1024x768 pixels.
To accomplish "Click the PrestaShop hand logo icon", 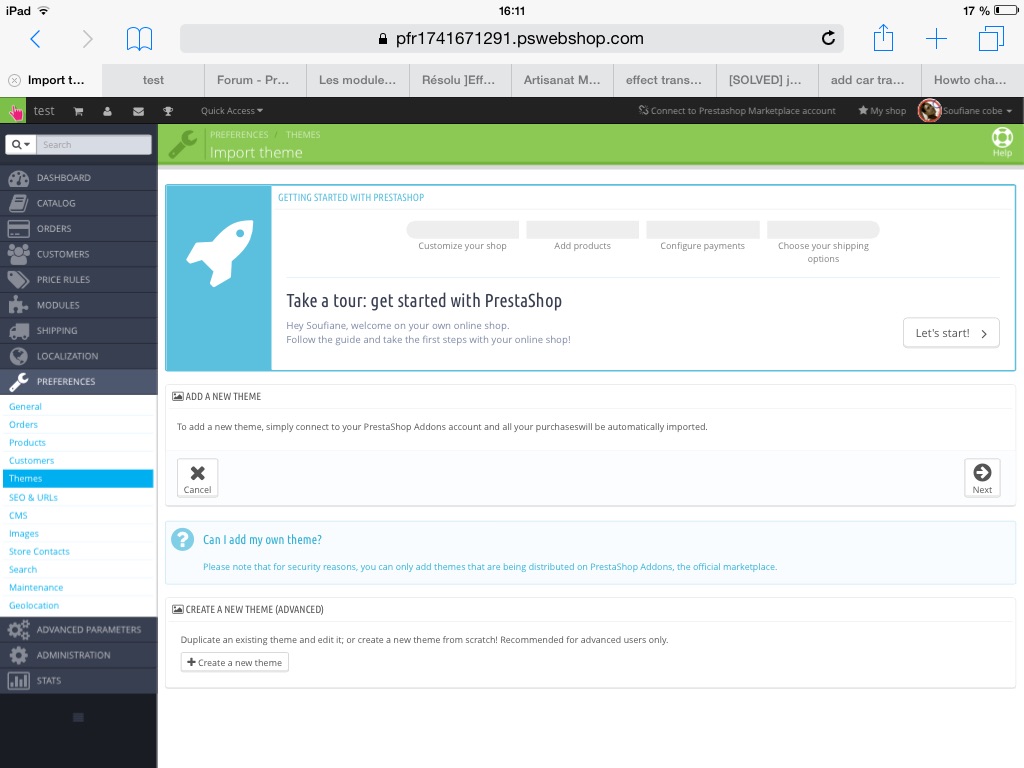I will (x=14, y=112).
